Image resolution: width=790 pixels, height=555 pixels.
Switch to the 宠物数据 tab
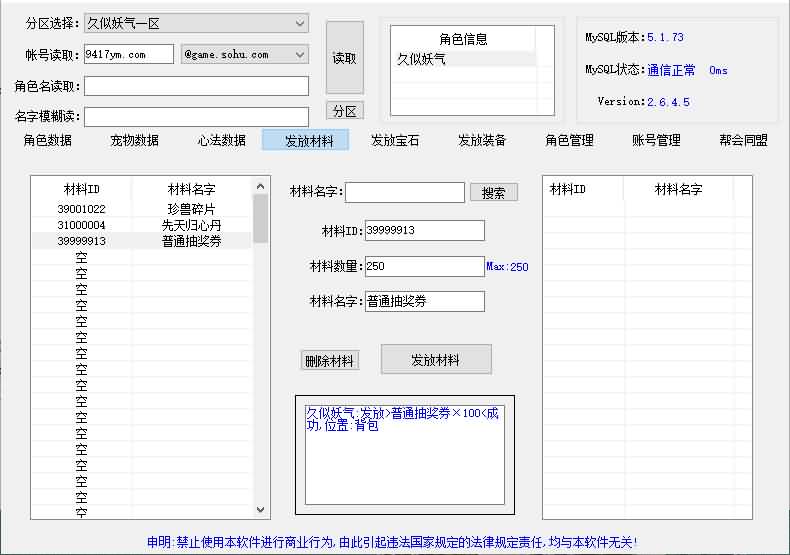click(x=135, y=140)
